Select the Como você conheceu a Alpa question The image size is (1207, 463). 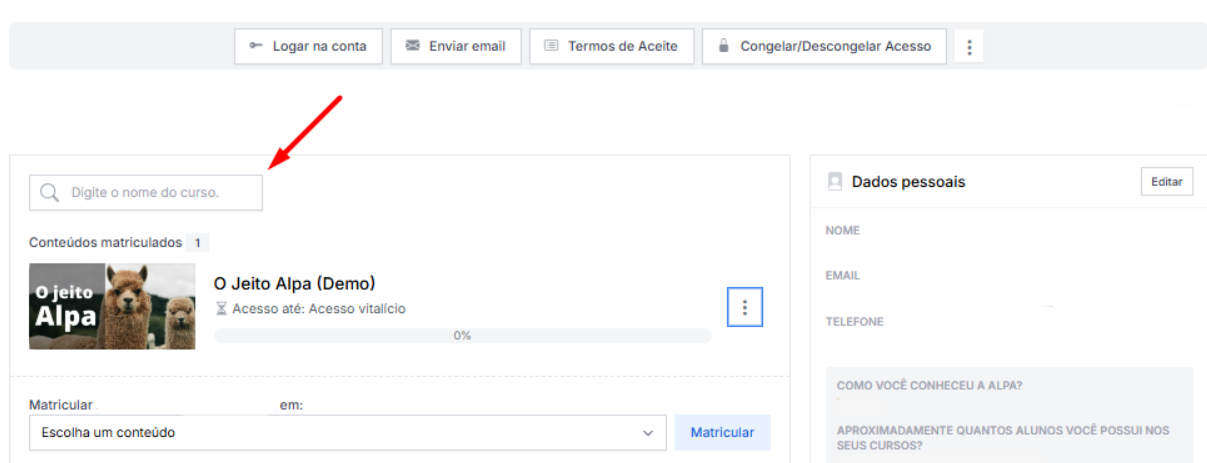coord(936,386)
